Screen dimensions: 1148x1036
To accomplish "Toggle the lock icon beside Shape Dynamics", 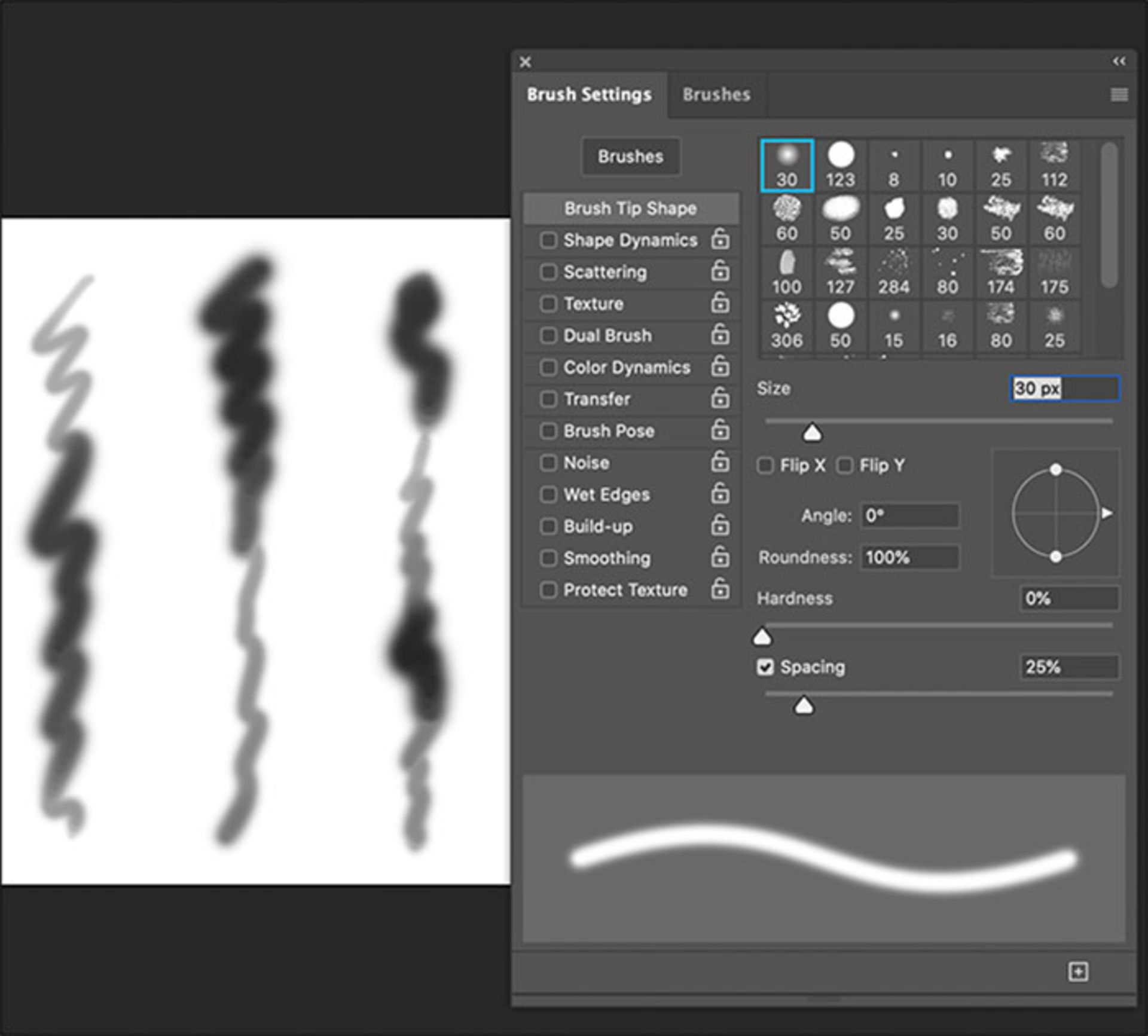I will [x=720, y=240].
